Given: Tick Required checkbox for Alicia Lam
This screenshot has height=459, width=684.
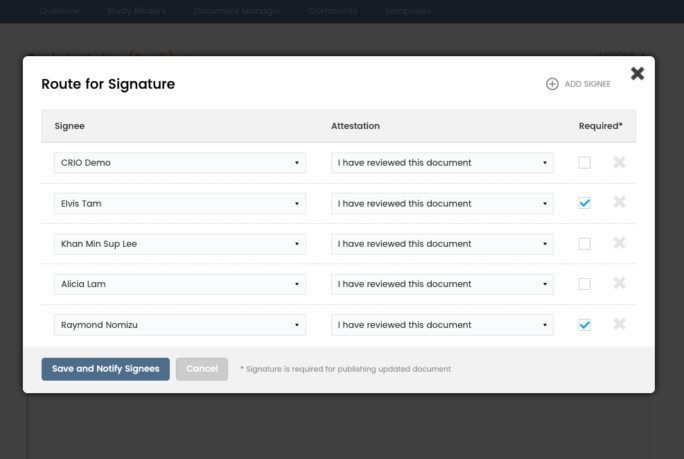Looking at the screenshot, I should [585, 284].
